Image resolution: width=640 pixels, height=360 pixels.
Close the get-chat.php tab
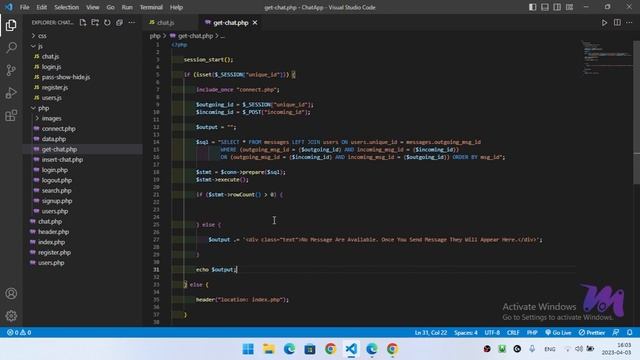tap(255, 23)
